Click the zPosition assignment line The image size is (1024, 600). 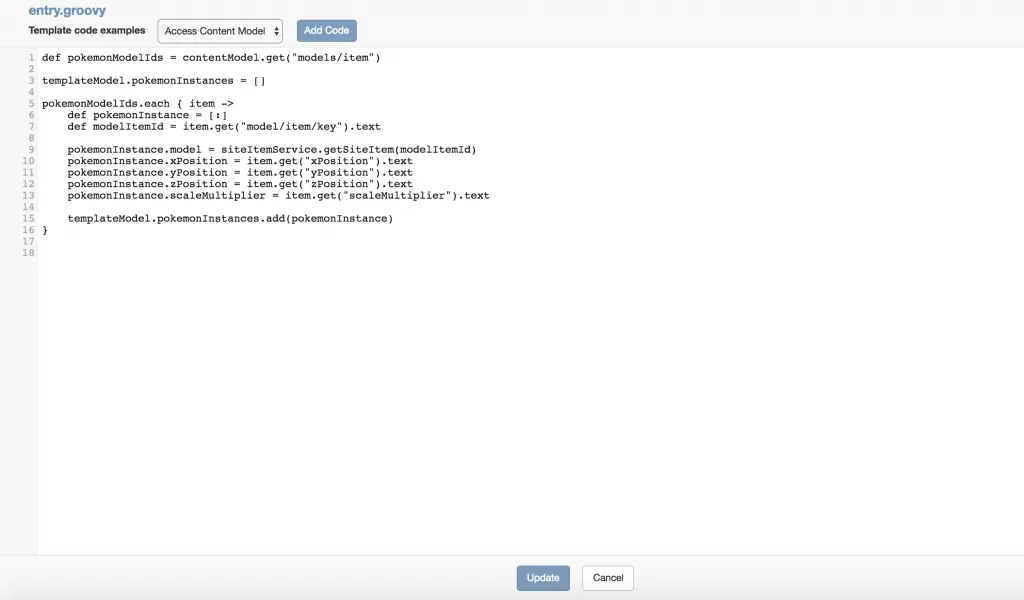coord(239,184)
